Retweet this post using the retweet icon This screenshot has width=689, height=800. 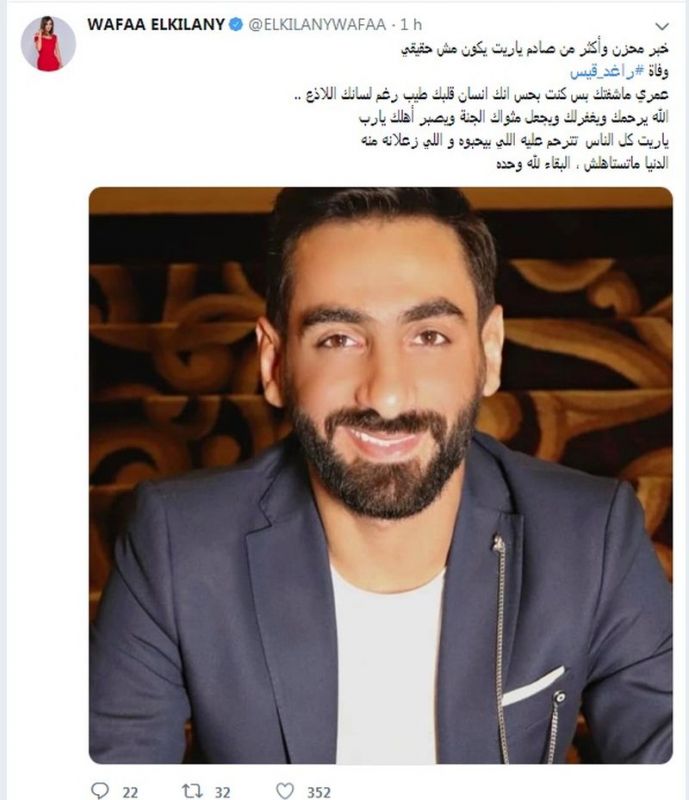[192, 790]
